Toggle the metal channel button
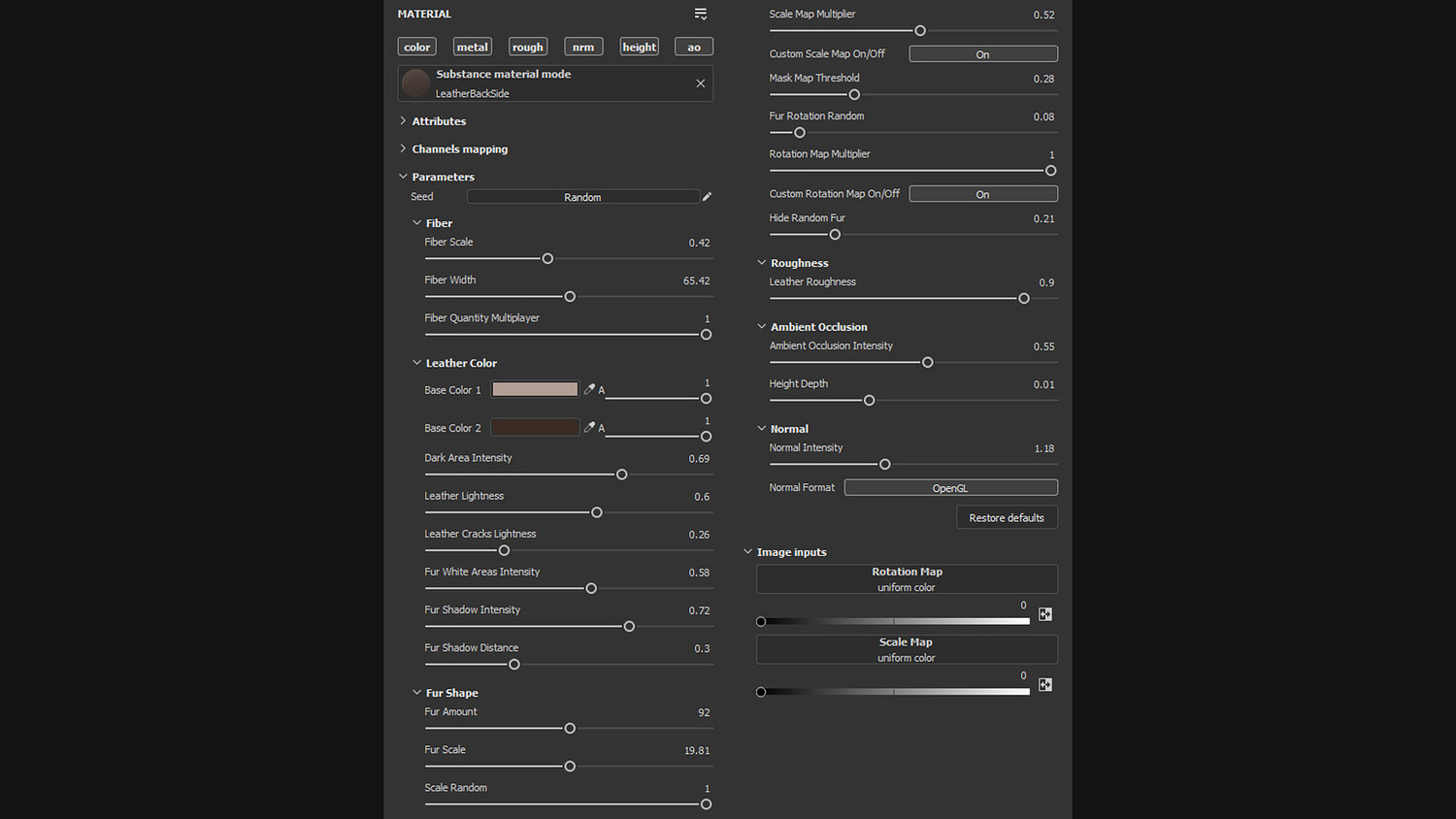Image resolution: width=1456 pixels, height=819 pixels. 473,47
